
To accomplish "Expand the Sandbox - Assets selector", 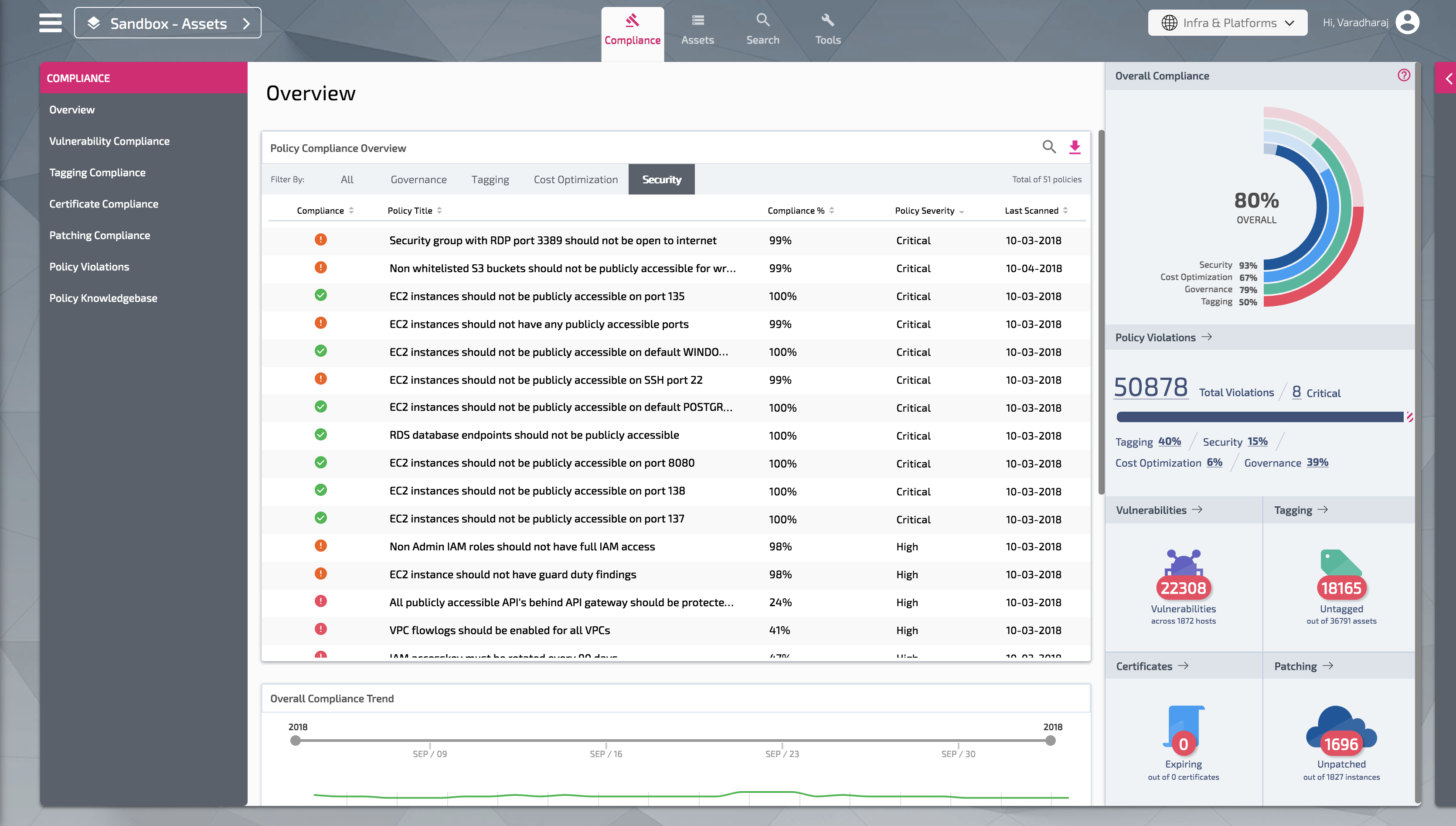I will coord(168,23).
